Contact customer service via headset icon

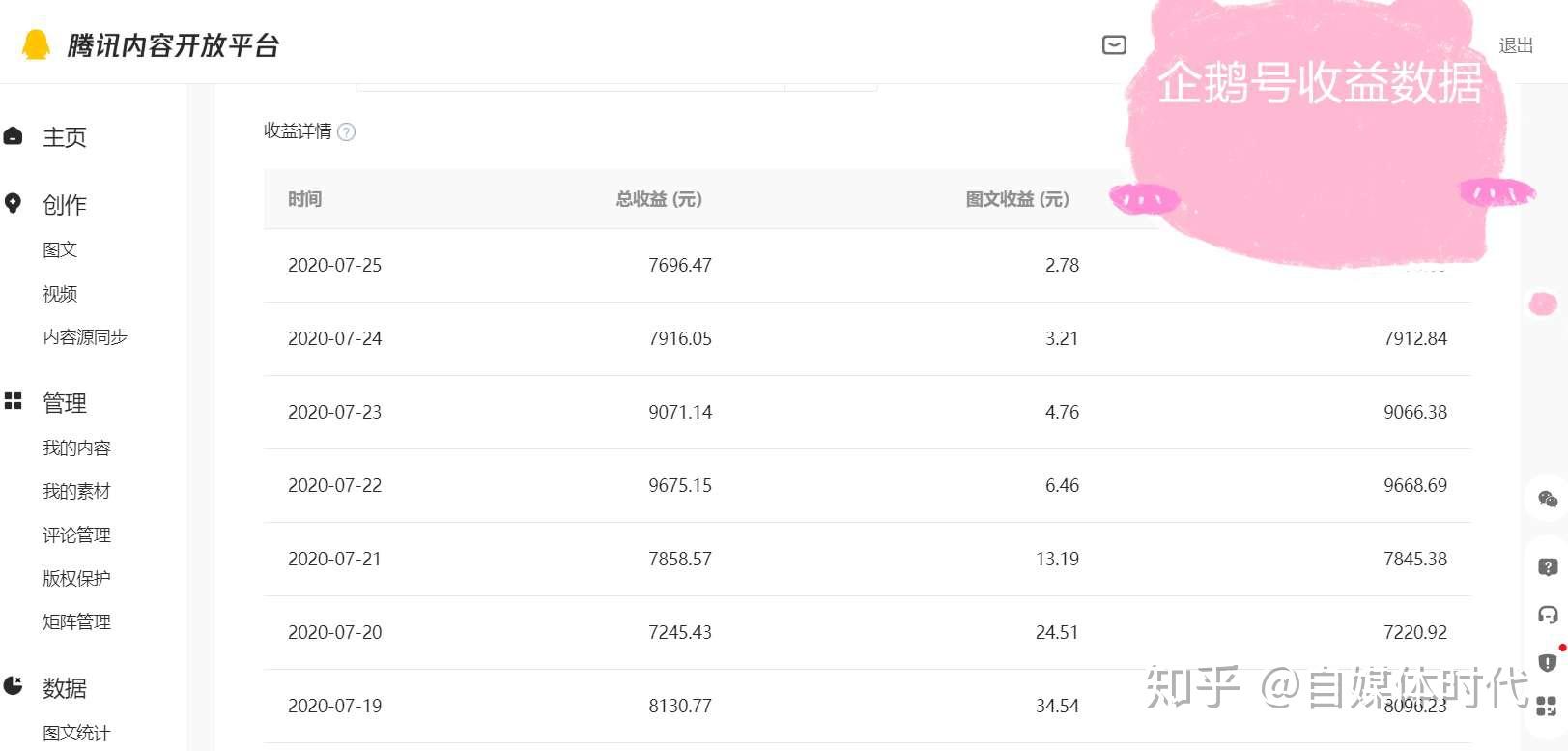pos(1547,615)
